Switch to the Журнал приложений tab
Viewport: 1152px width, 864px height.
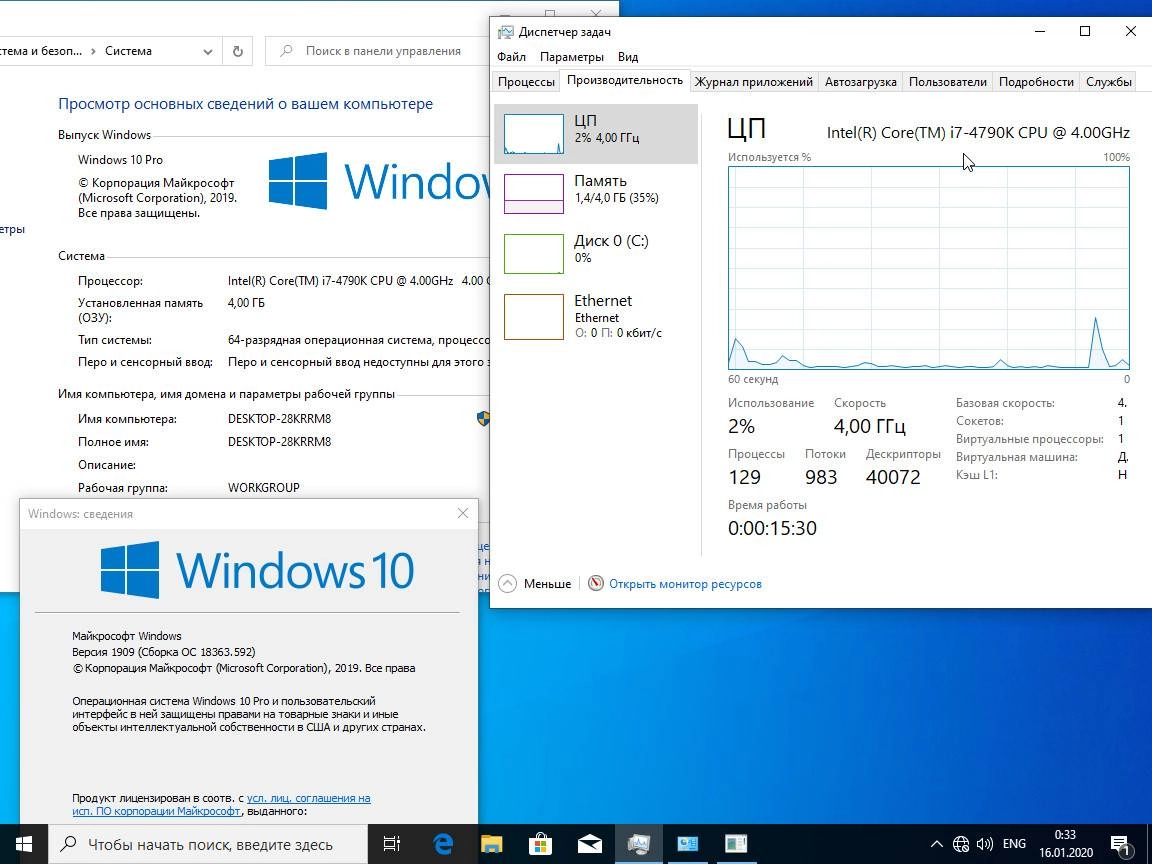754,82
